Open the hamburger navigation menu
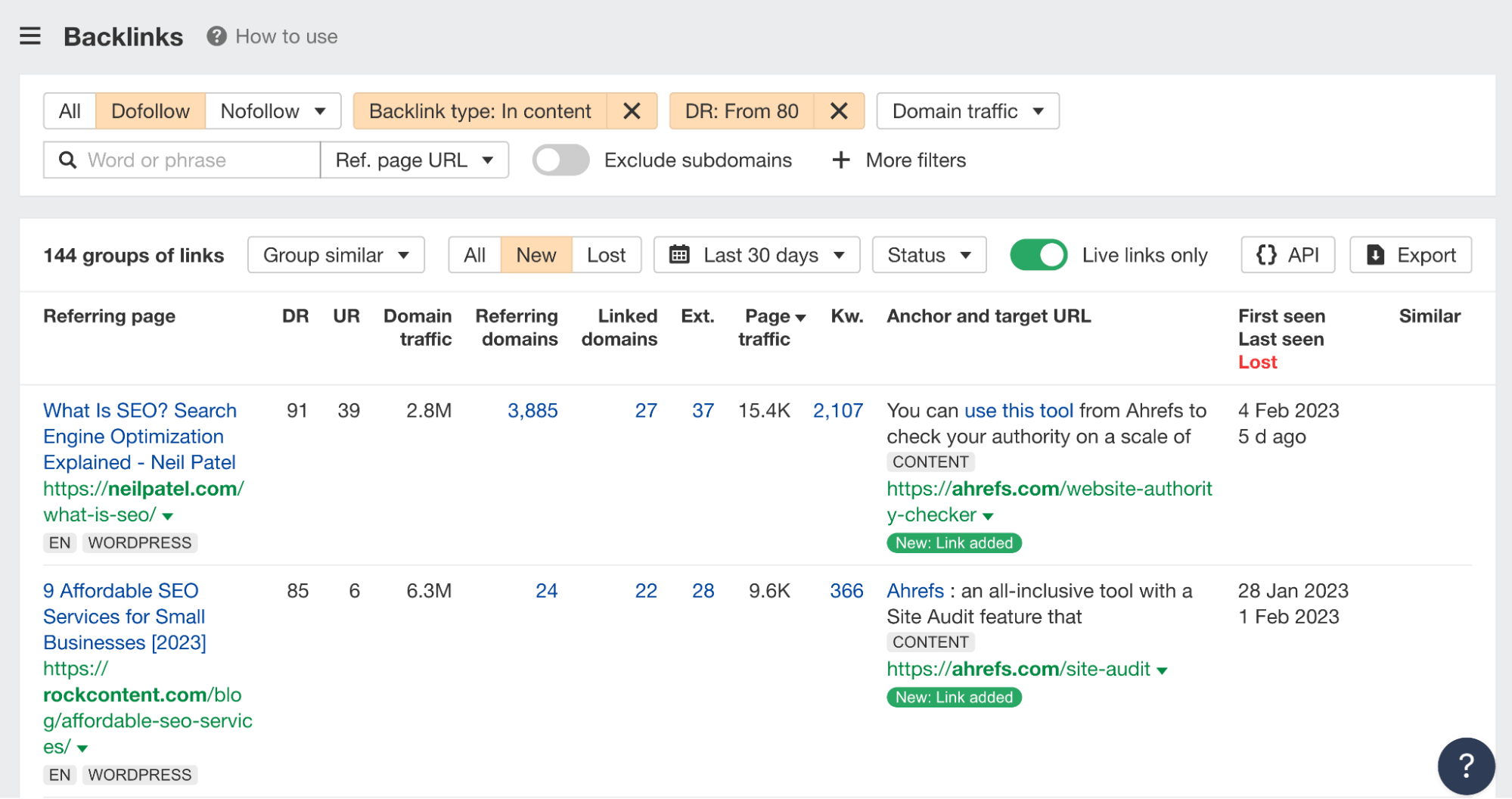This screenshot has height=799, width=1512. 29,36
